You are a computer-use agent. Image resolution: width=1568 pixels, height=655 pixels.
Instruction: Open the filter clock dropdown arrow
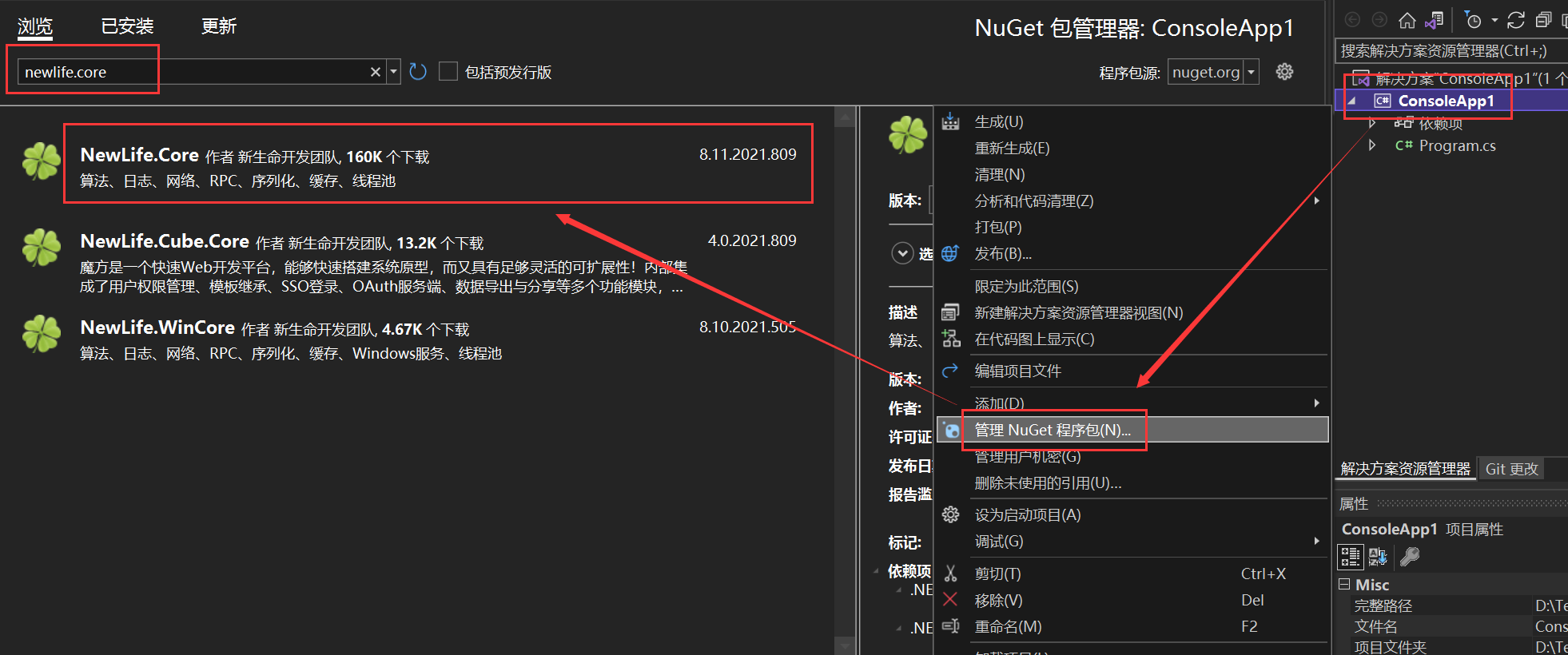click(1494, 20)
